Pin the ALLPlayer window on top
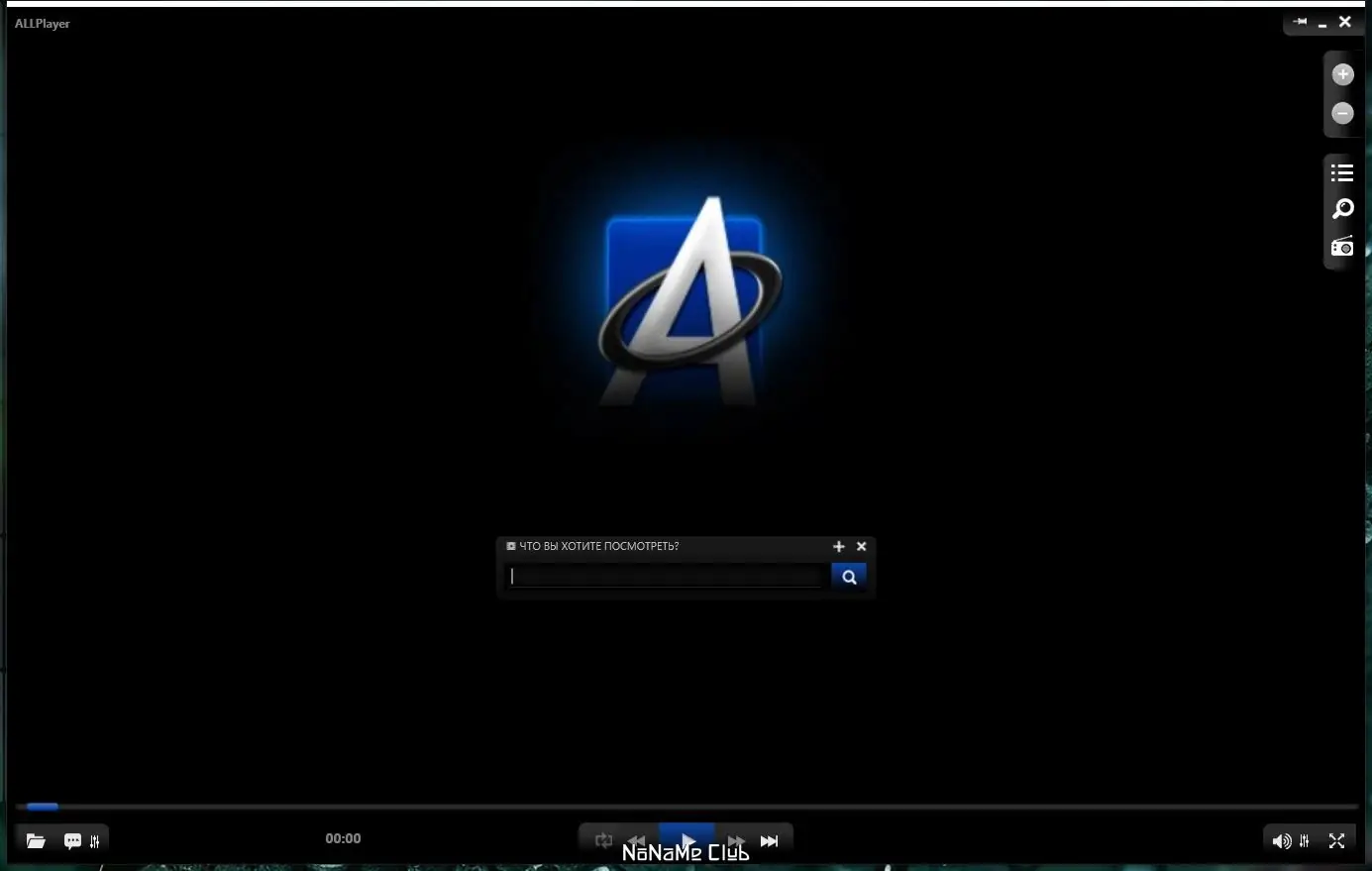This screenshot has height=871, width=1372. point(1300,21)
